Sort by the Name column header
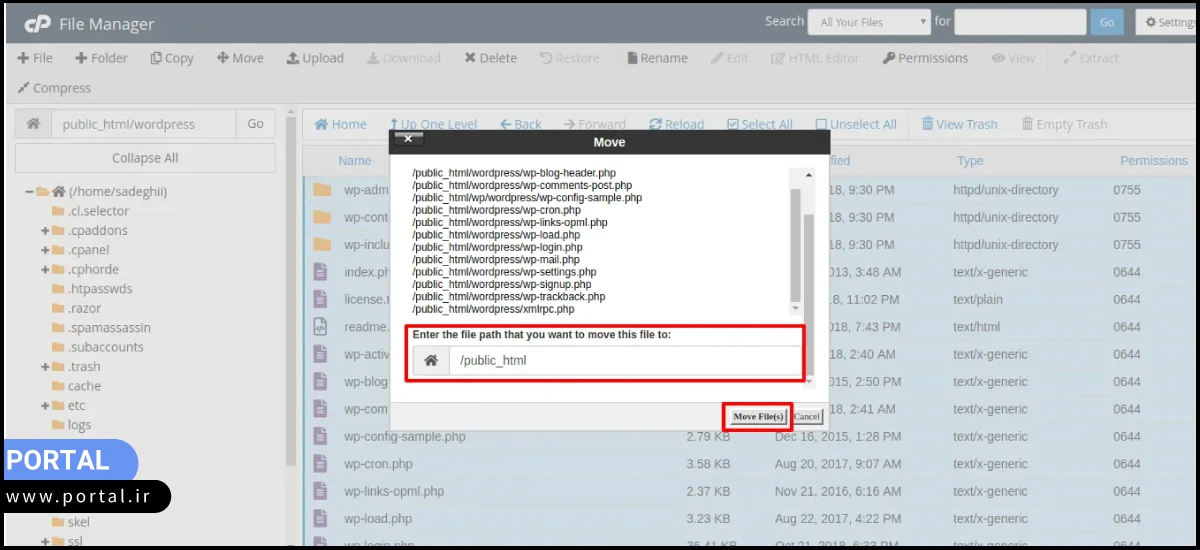1200x550 pixels. pyautogui.click(x=354, y=160)
